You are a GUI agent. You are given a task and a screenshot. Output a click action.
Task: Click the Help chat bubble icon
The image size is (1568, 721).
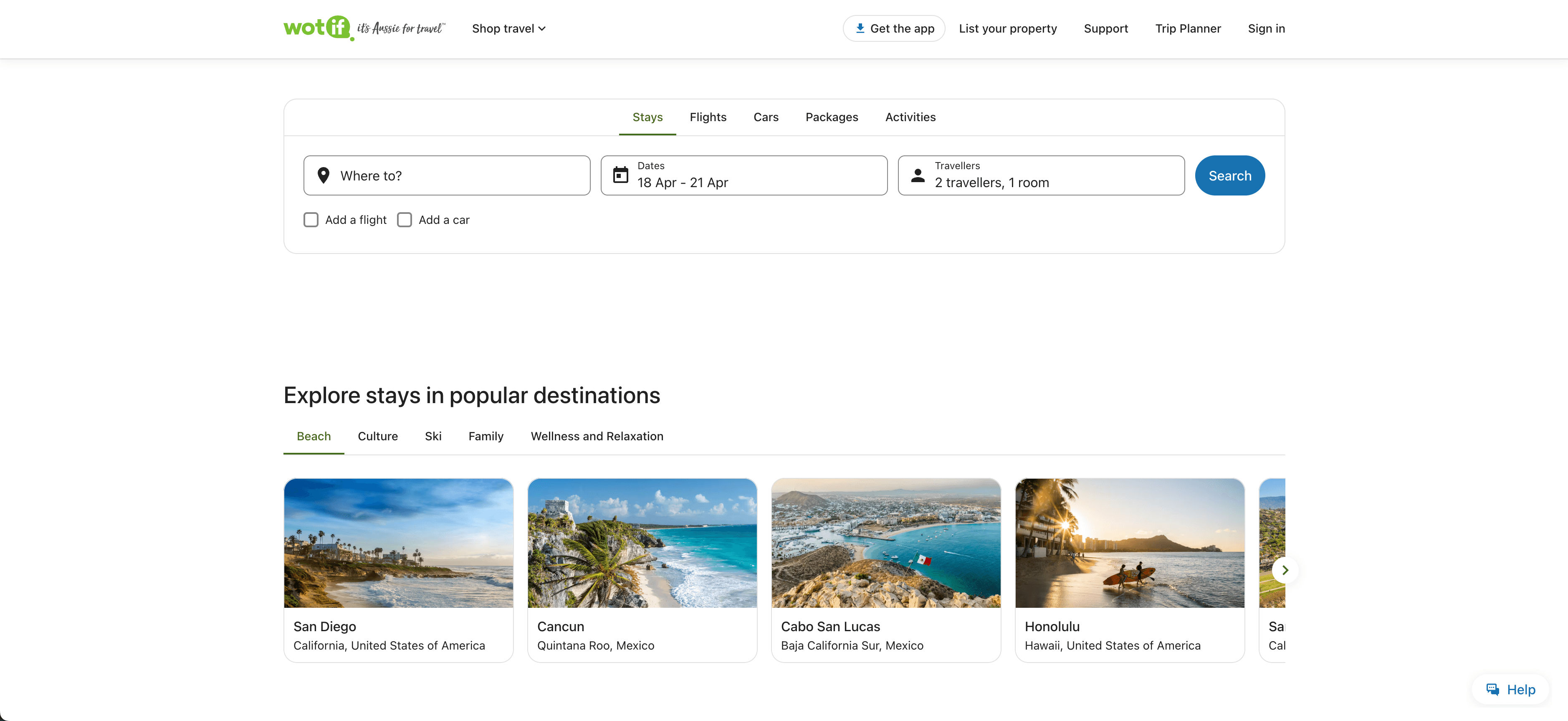point(1492,689)
